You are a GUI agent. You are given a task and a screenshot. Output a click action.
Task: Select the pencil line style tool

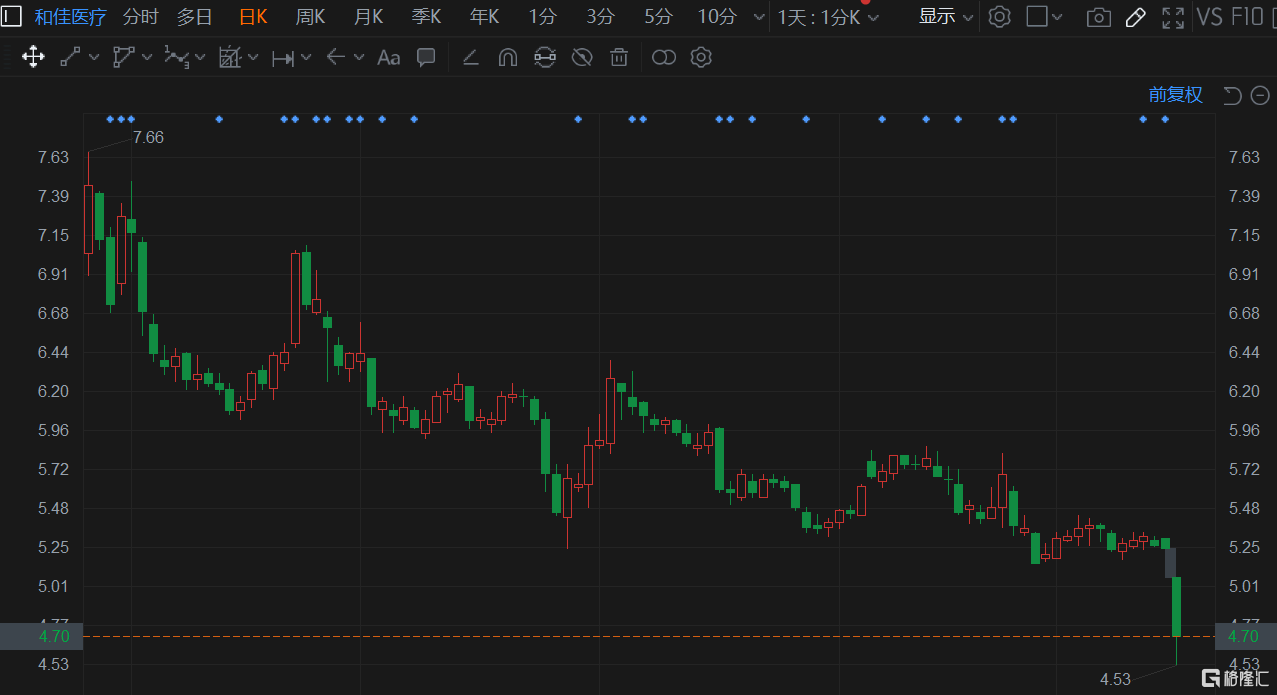(x=470, y=57)
